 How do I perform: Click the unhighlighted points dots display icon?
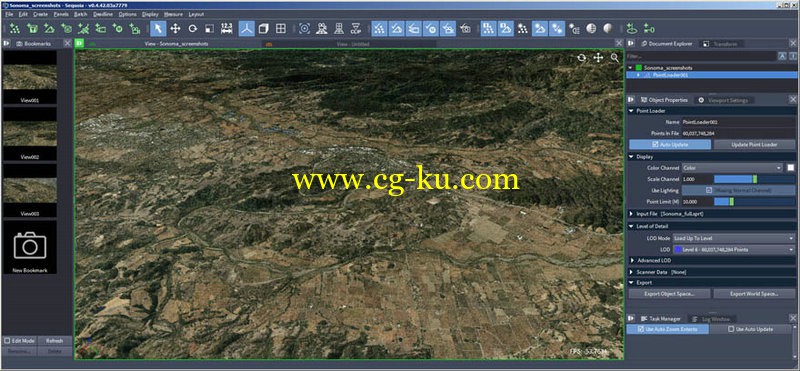pyautogui.click(x=522, y=29)
